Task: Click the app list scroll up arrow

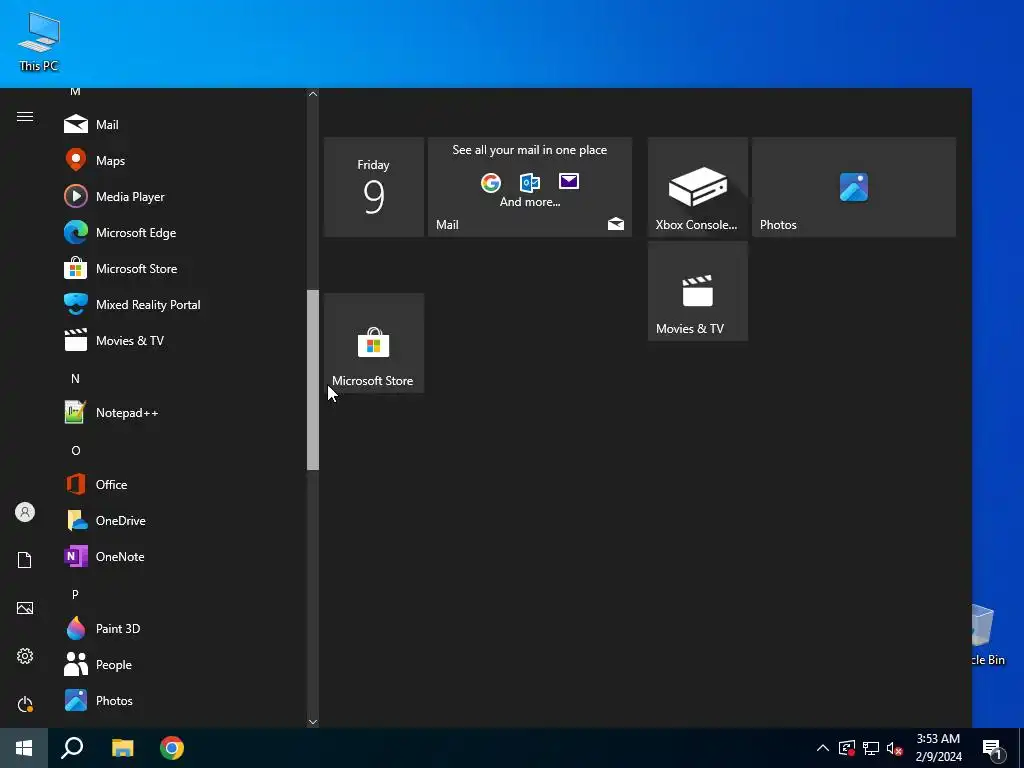Action: [x=313, y=94]
